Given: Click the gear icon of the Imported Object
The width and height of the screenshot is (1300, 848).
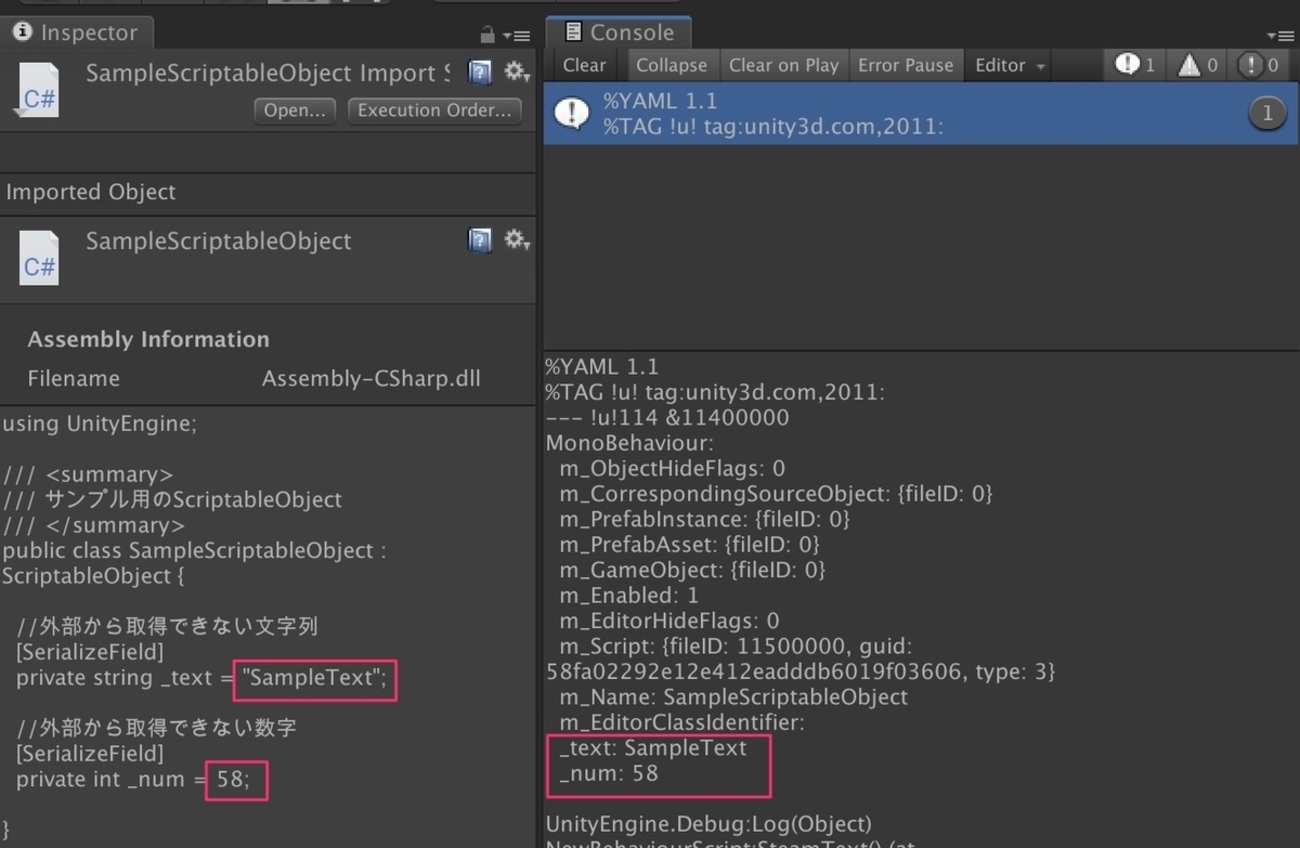Looking at the screenshot, I should coord(515,240).
